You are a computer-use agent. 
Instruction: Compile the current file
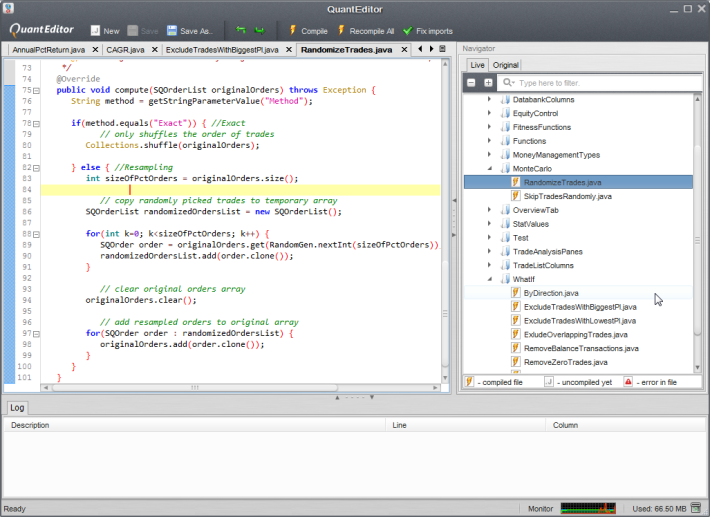tap(308, 31)
